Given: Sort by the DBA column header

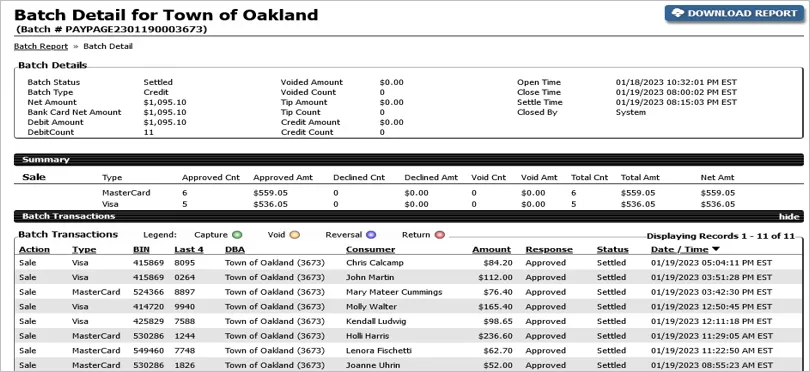Looking at the screenshot, I should coord(235,250).
